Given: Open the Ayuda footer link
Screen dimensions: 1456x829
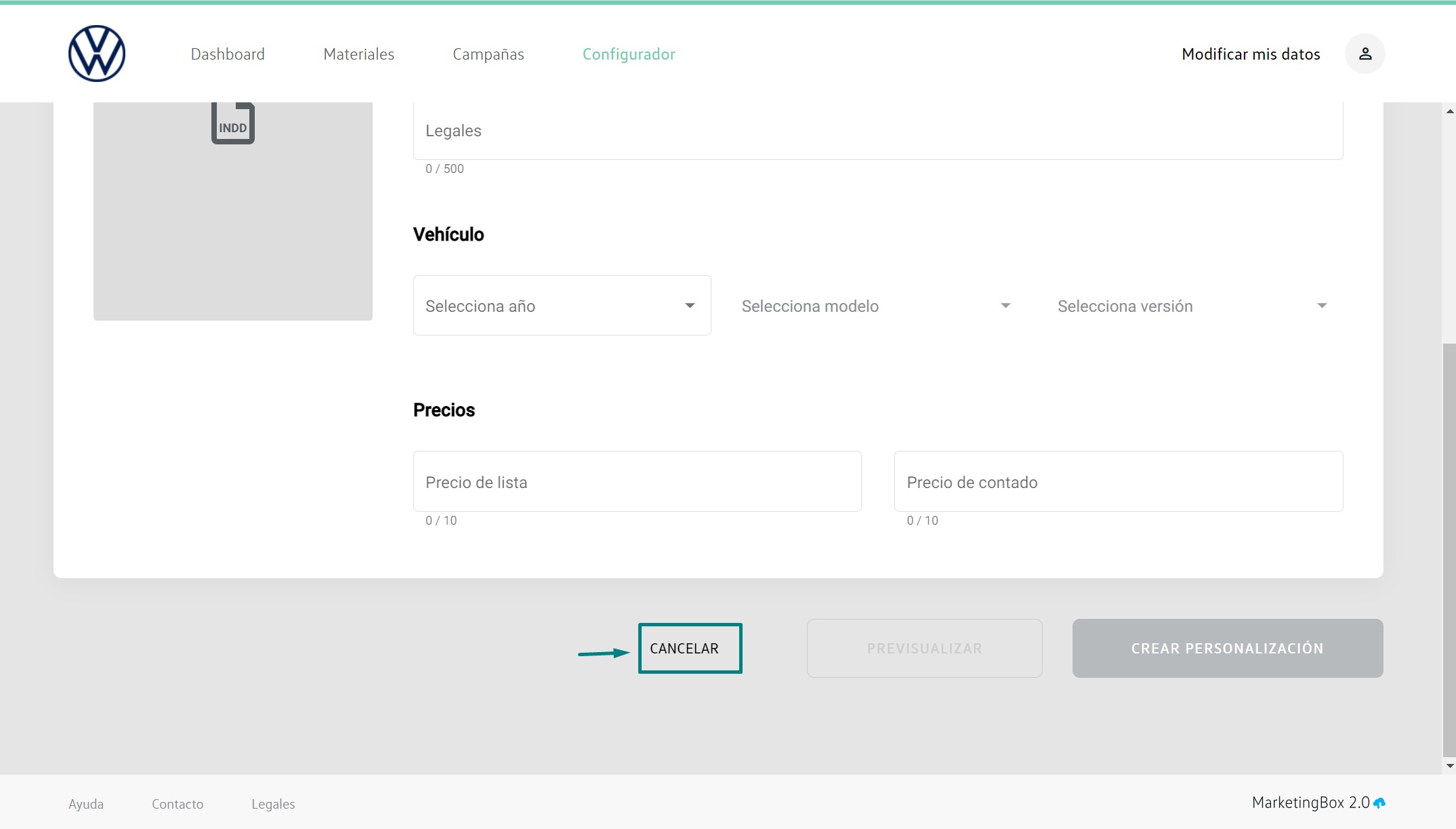Looking at the screenshot, I should [x=86, y=804].
